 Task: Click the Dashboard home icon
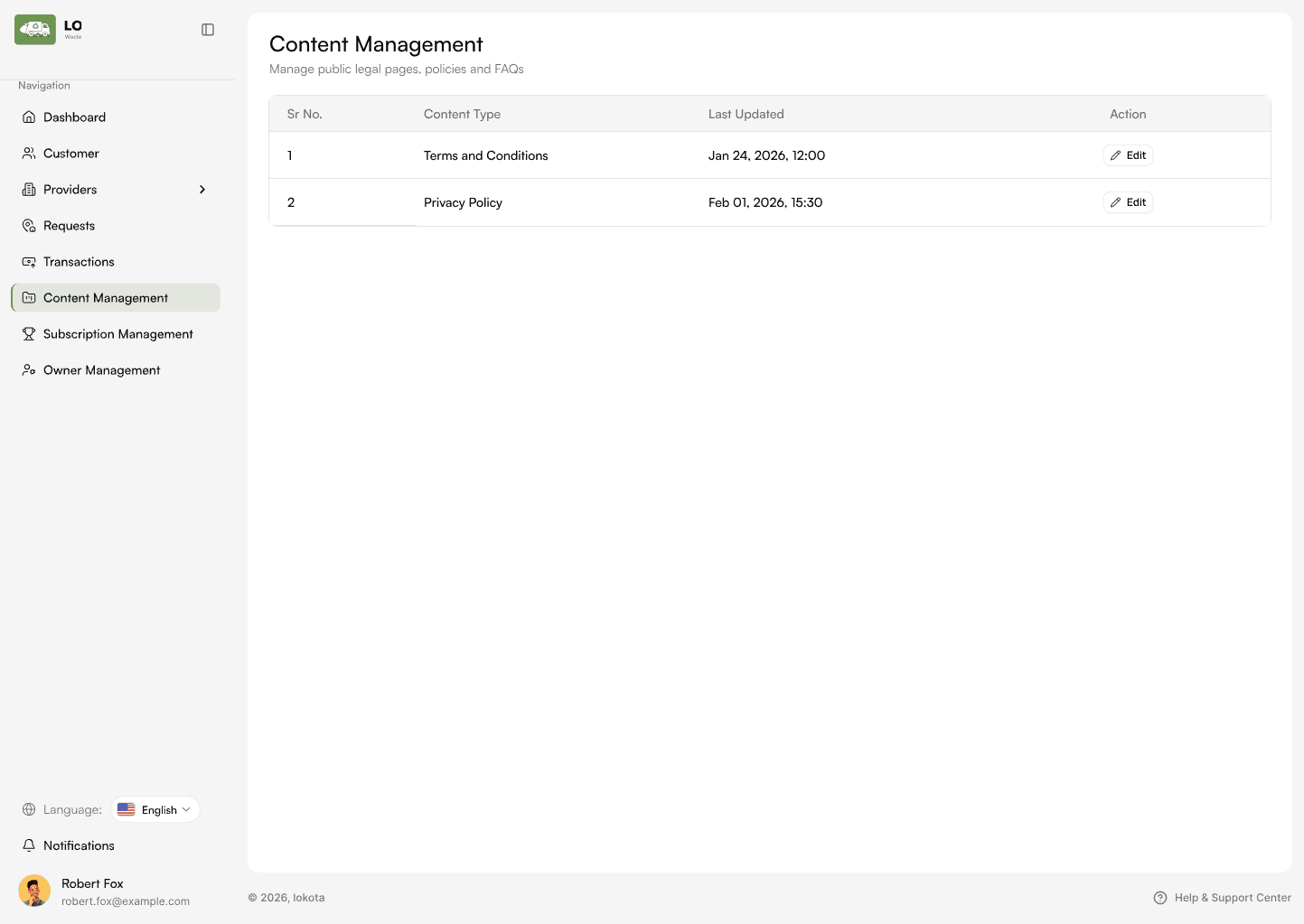point(29,117)
